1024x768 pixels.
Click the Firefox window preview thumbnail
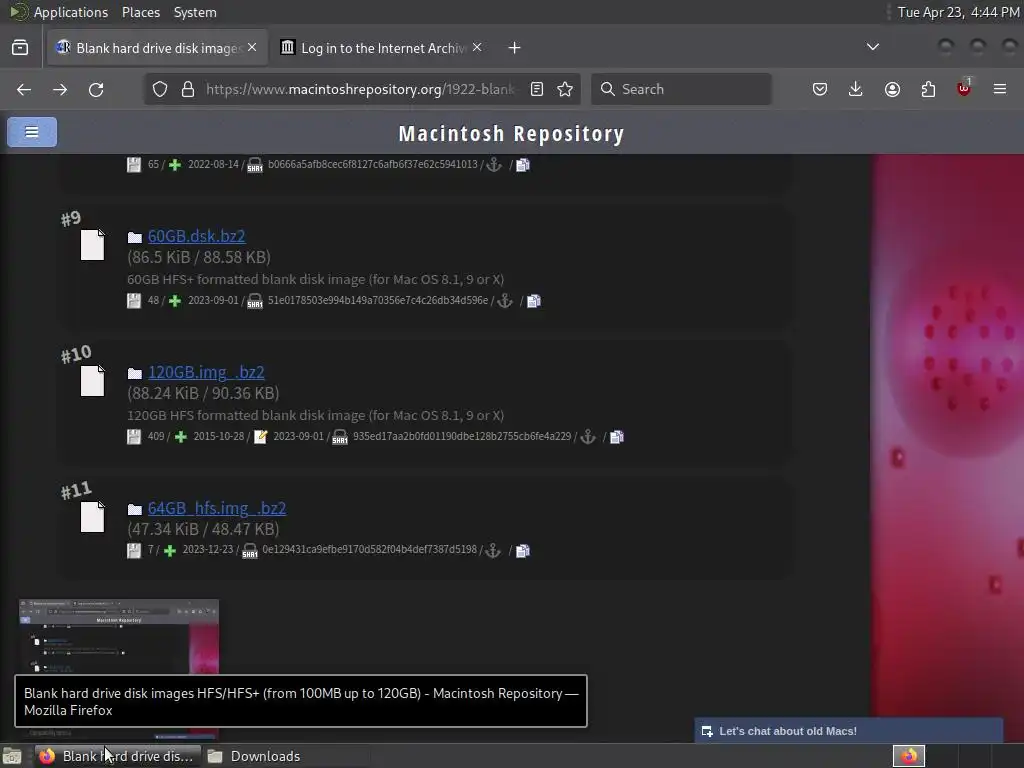(x=119, y=637)
